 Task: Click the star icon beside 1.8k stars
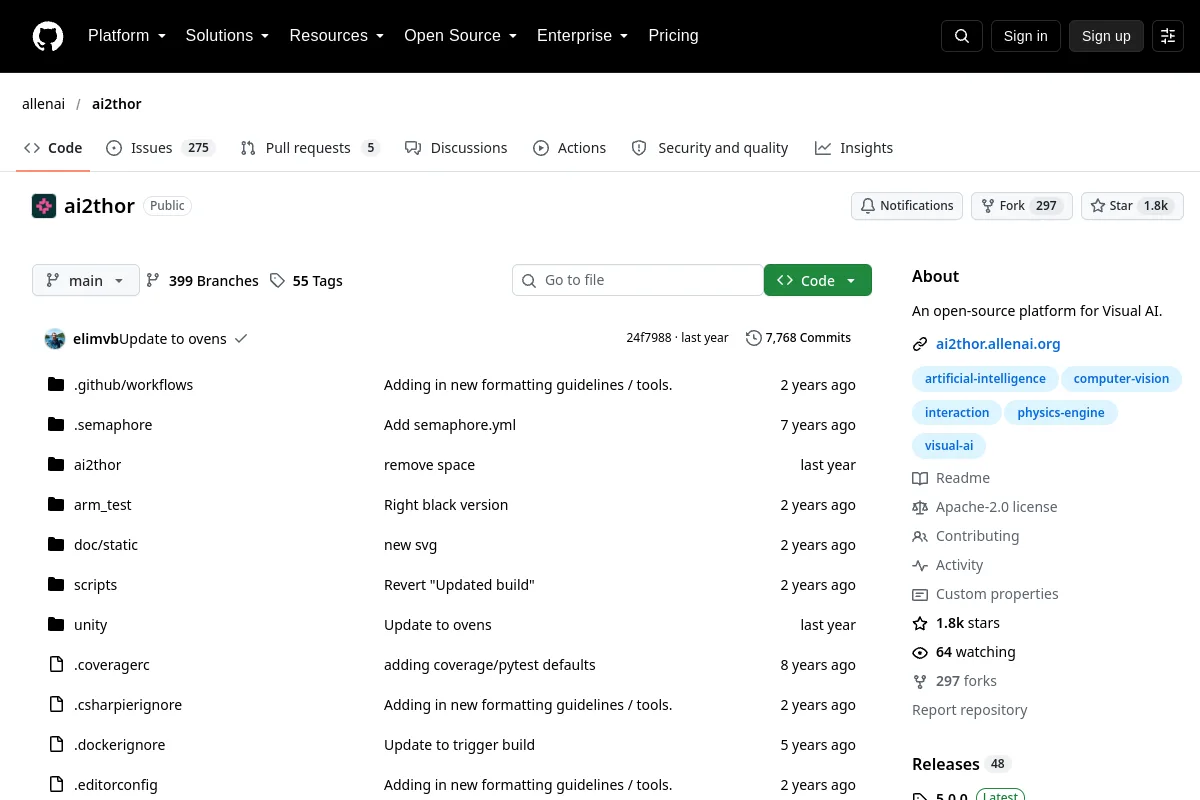pos(920,623)
